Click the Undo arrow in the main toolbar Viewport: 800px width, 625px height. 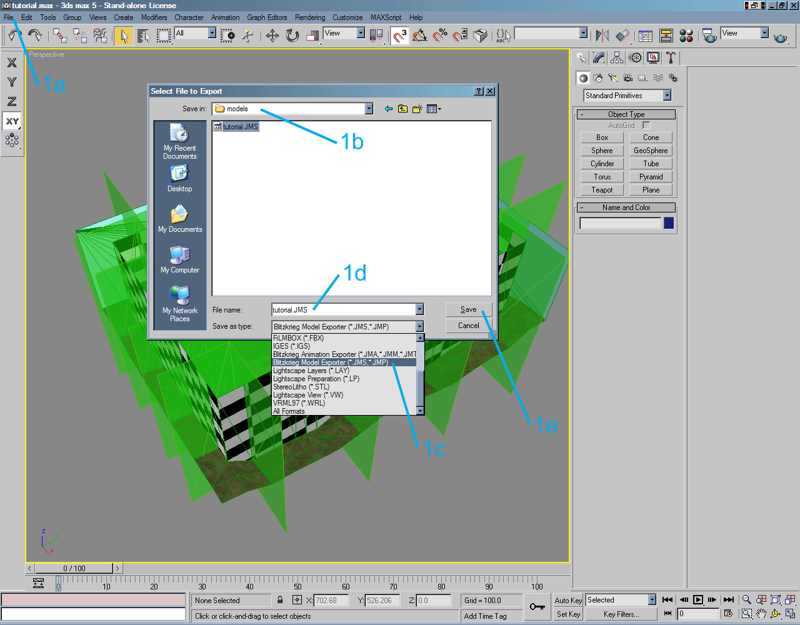tap(14, 35)
